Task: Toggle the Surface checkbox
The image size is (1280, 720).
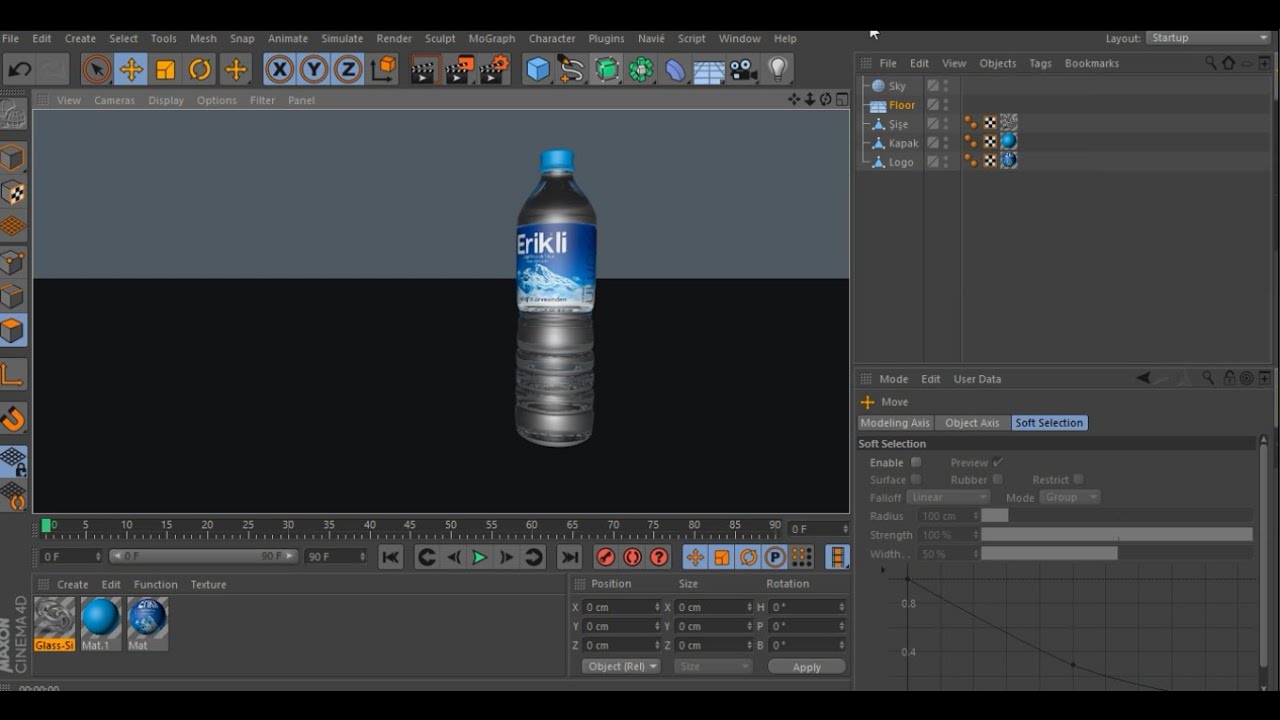Action: 915,480
